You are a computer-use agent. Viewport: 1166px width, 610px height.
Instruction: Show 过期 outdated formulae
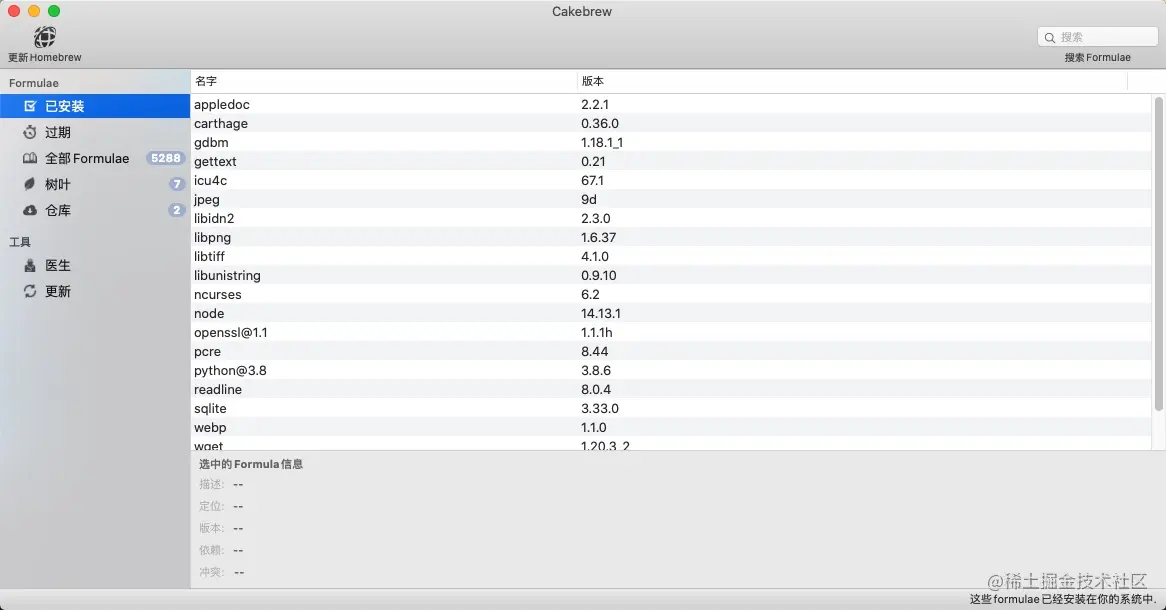click(x=95, y=132)
